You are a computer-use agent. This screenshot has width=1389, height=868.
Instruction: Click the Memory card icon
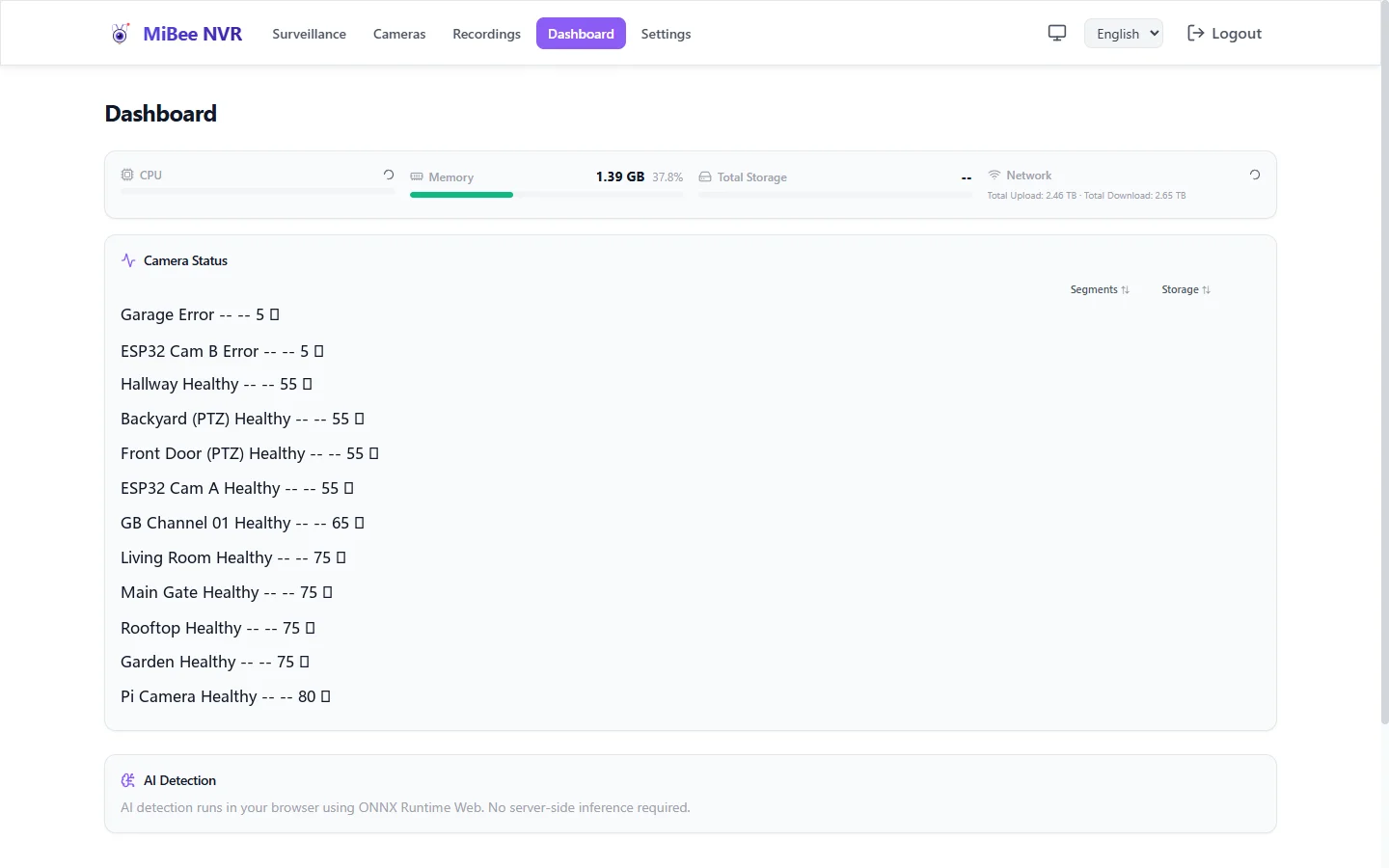point(417,176)
